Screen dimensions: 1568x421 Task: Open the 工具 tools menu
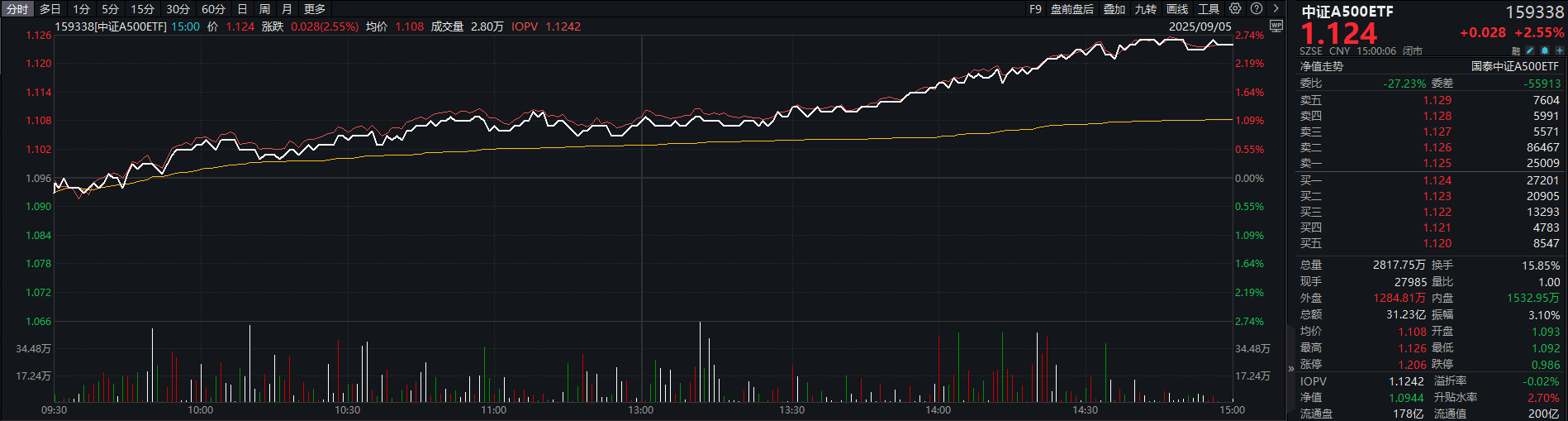point(1209,9)
